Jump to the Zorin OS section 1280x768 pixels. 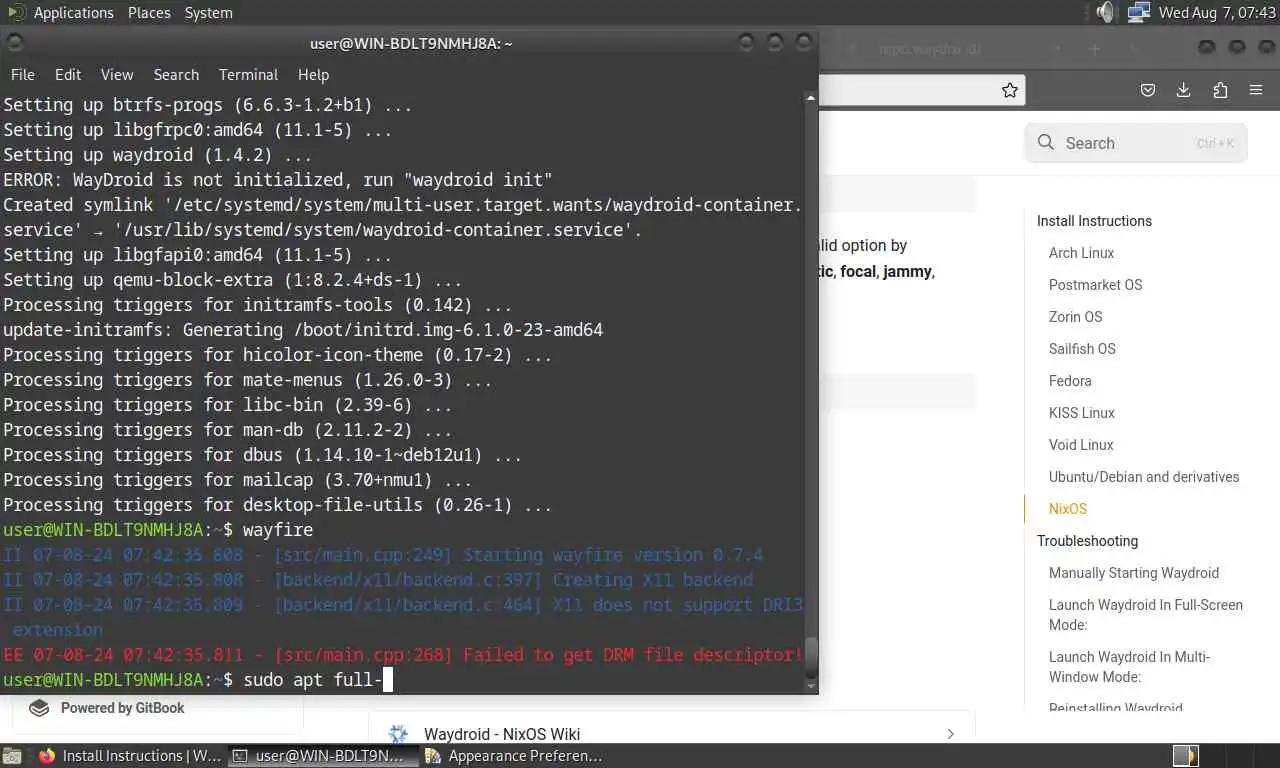point(1075,317)
